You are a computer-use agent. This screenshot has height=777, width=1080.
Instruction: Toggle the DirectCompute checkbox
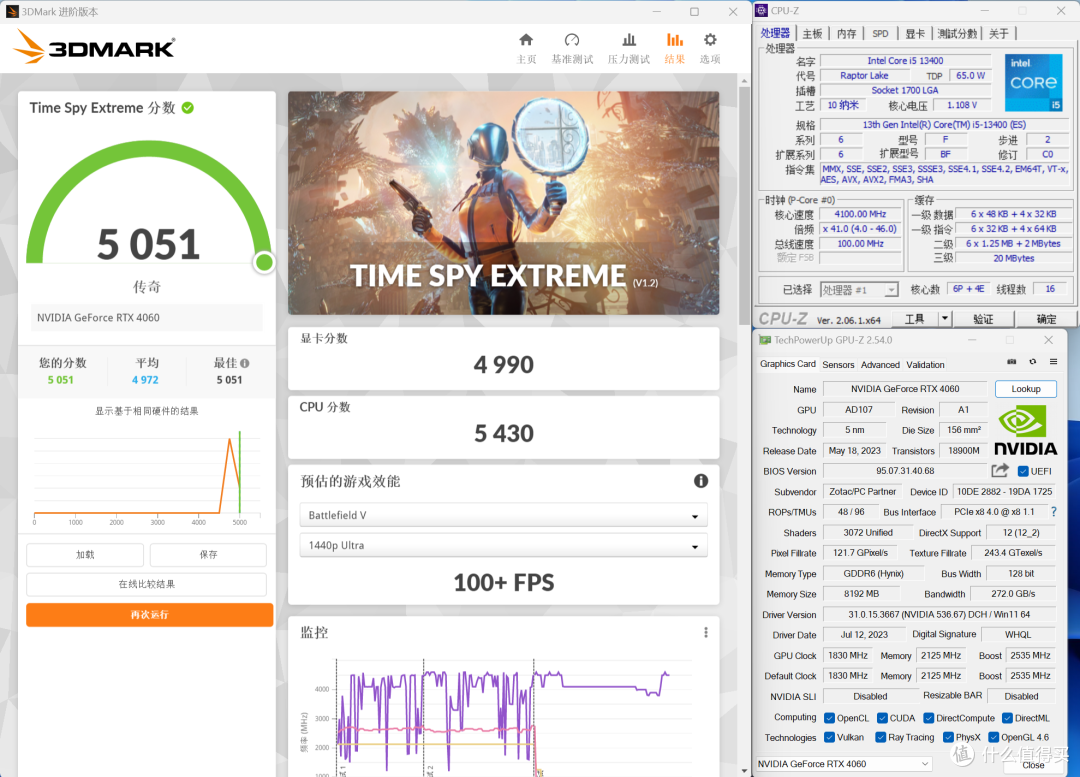(928, 718)
